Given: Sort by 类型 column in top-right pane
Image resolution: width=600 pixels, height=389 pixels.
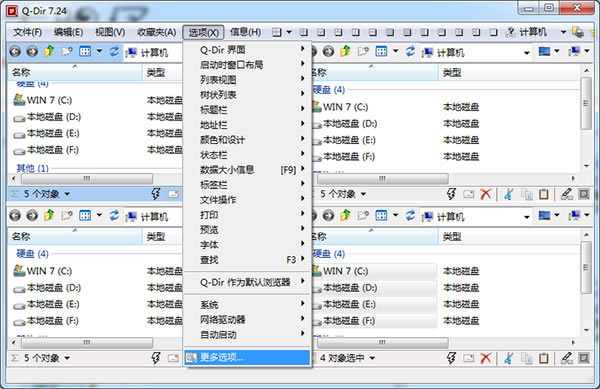Looking at the screenshot, I should point(509,72).
